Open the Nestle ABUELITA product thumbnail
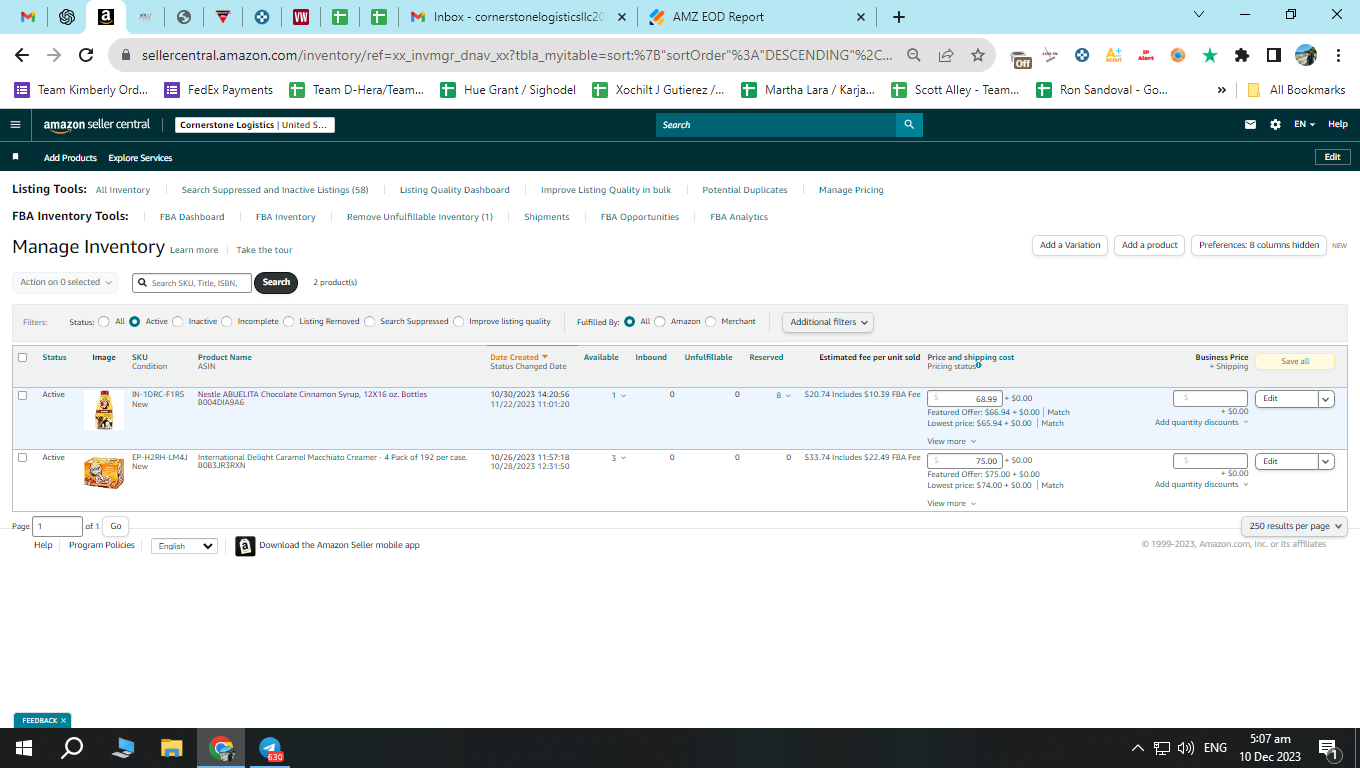 point(104,410)
